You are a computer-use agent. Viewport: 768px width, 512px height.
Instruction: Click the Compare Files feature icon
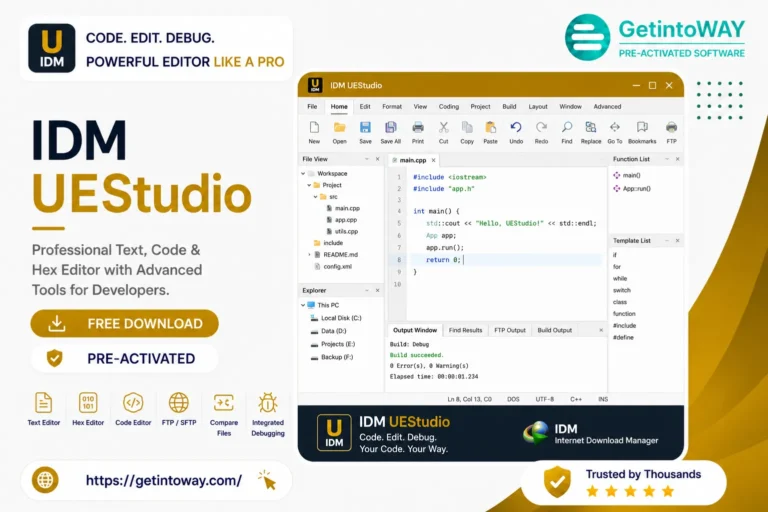224,403
